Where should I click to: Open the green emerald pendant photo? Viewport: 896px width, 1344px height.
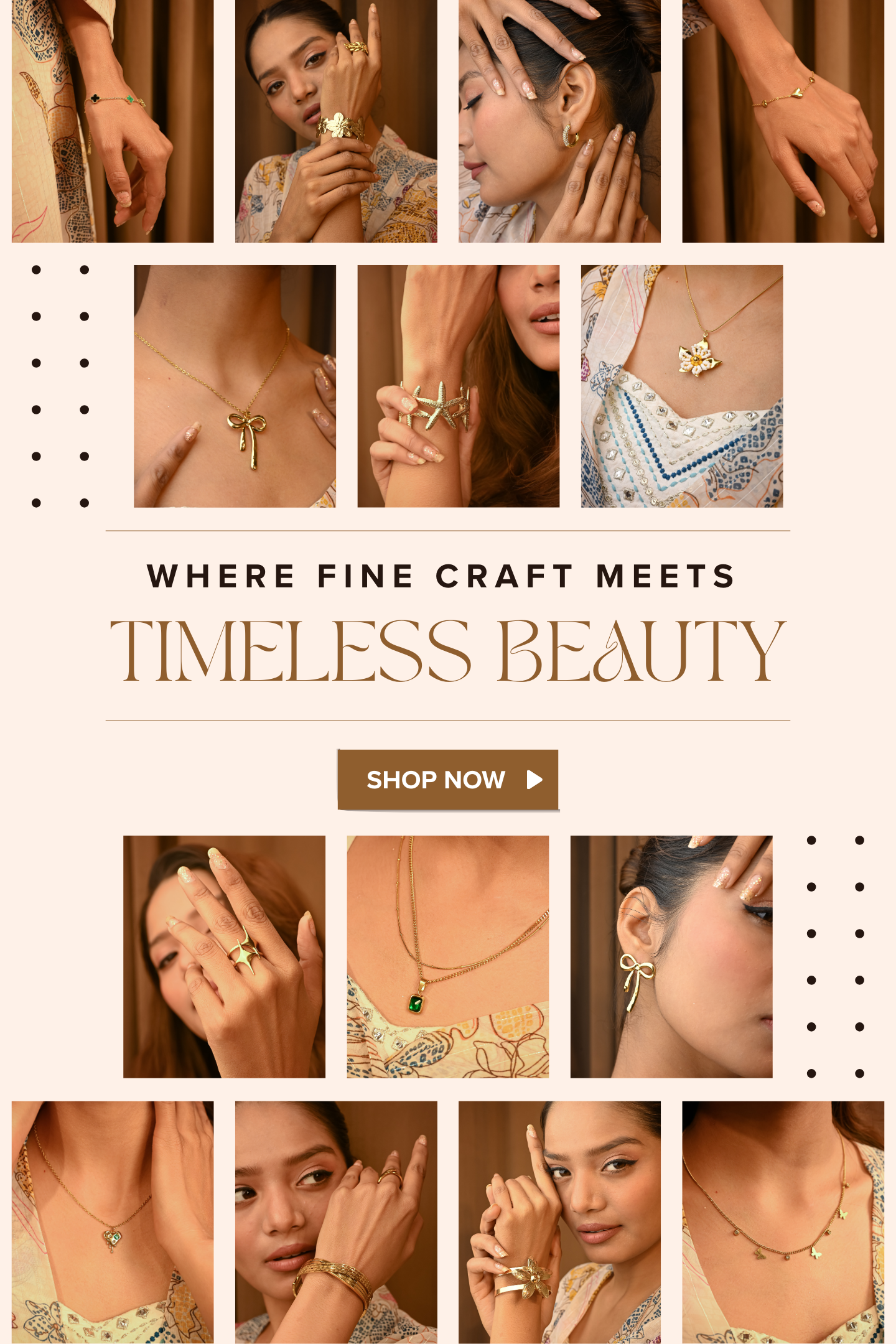(448, 956)
